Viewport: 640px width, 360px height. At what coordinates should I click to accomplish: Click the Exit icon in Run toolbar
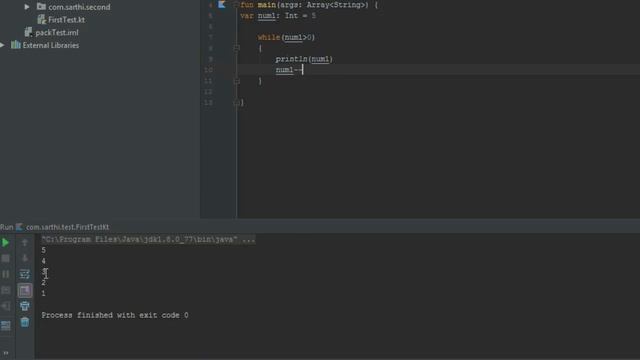pyautogui.click(x=6, y=306)
